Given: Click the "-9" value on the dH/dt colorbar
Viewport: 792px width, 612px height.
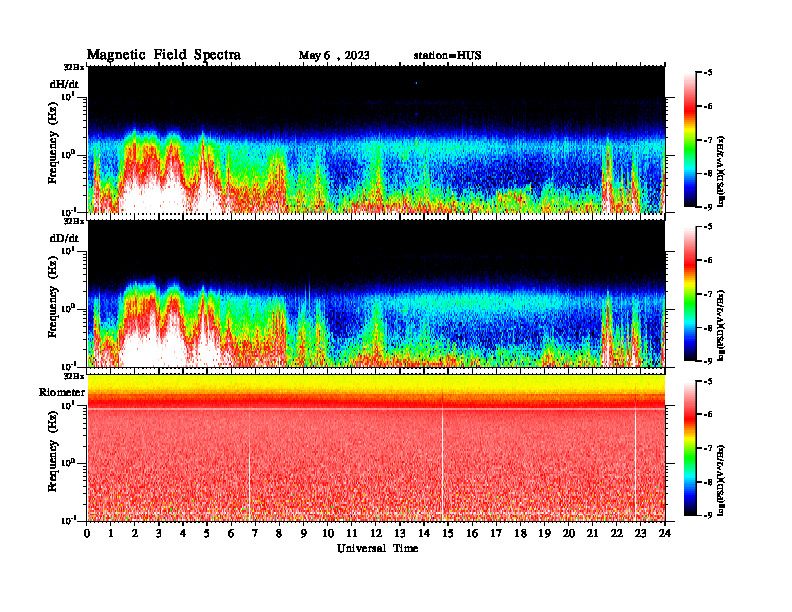Looking at the screenshot, I should coord(708,207).
